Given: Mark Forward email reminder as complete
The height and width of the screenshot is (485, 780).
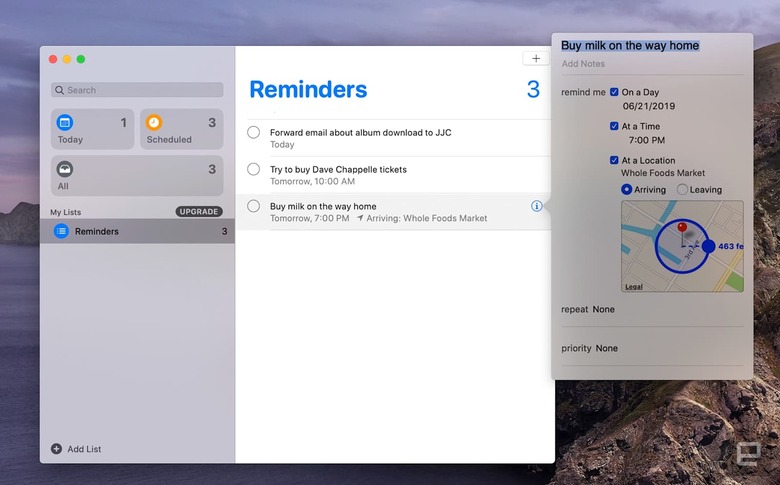Looking at the screenshot, I should click(253, 132).
